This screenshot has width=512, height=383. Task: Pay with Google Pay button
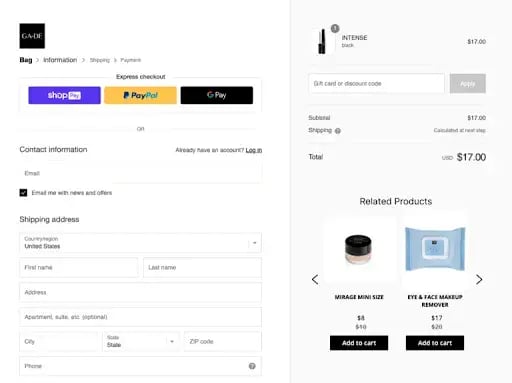point(217,95)
